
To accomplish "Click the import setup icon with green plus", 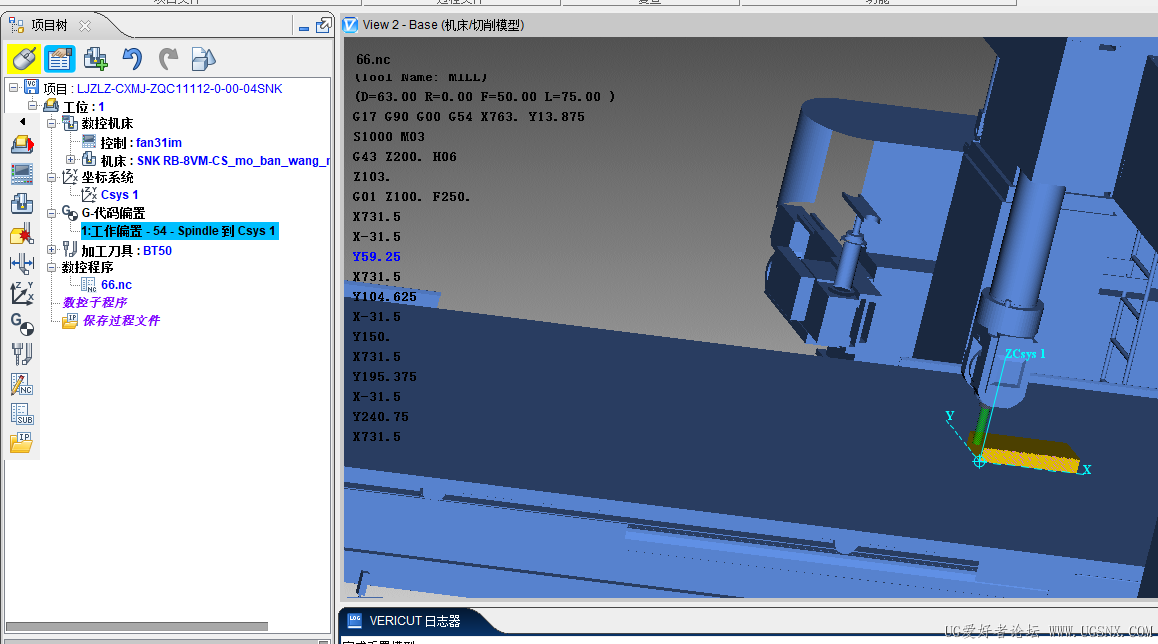I will (x=95, y=58).
